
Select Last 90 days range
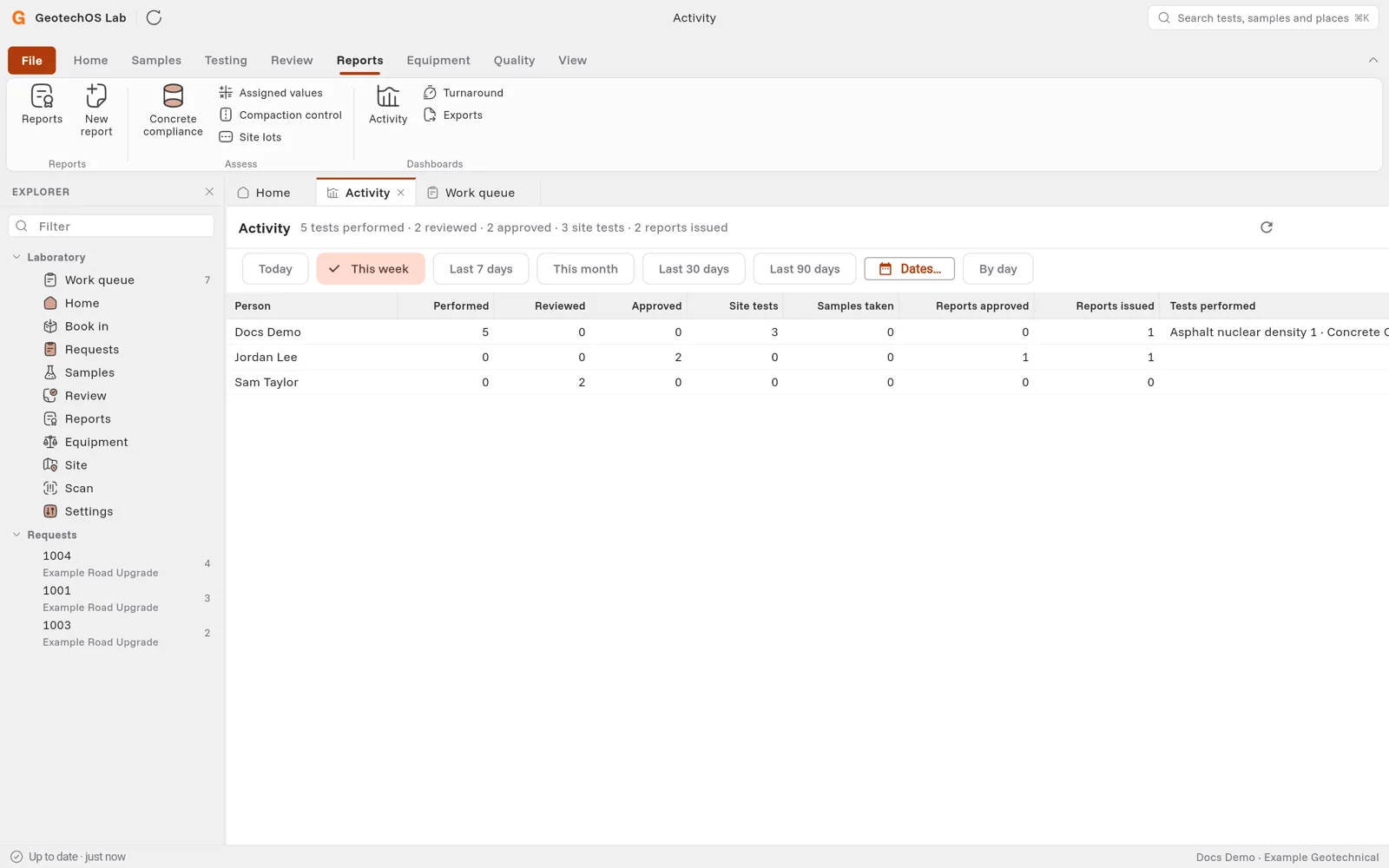[805, 269]
